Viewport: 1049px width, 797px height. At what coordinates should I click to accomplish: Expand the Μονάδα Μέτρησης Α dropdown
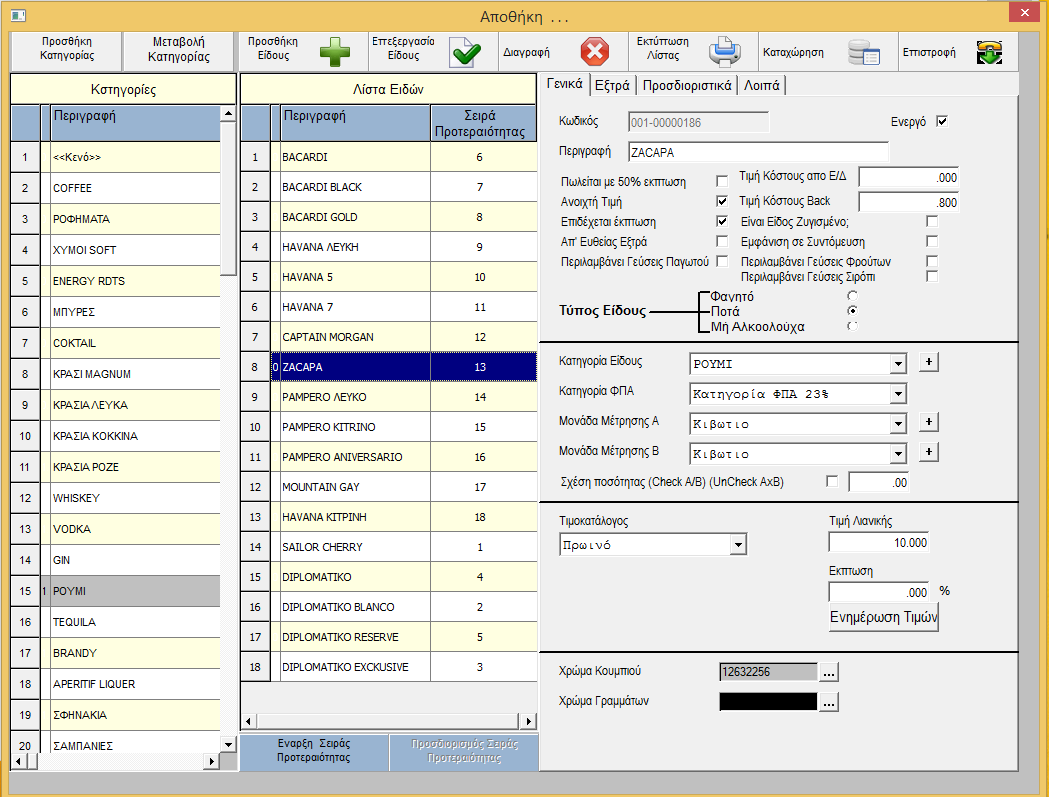coord(897,424)
